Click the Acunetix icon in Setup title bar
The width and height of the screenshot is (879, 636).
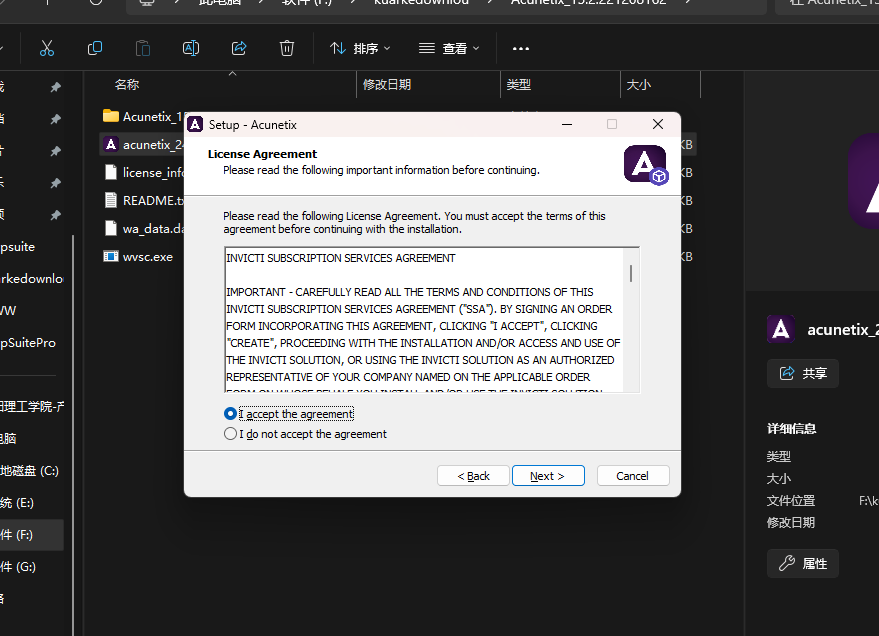point(195,124)
